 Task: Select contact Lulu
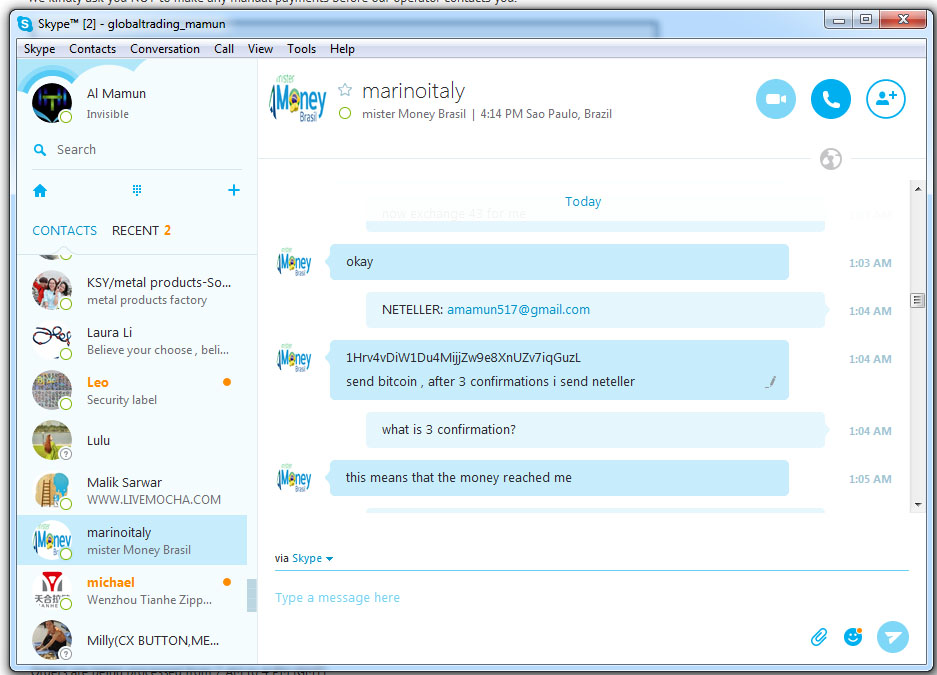click(132, 441)
